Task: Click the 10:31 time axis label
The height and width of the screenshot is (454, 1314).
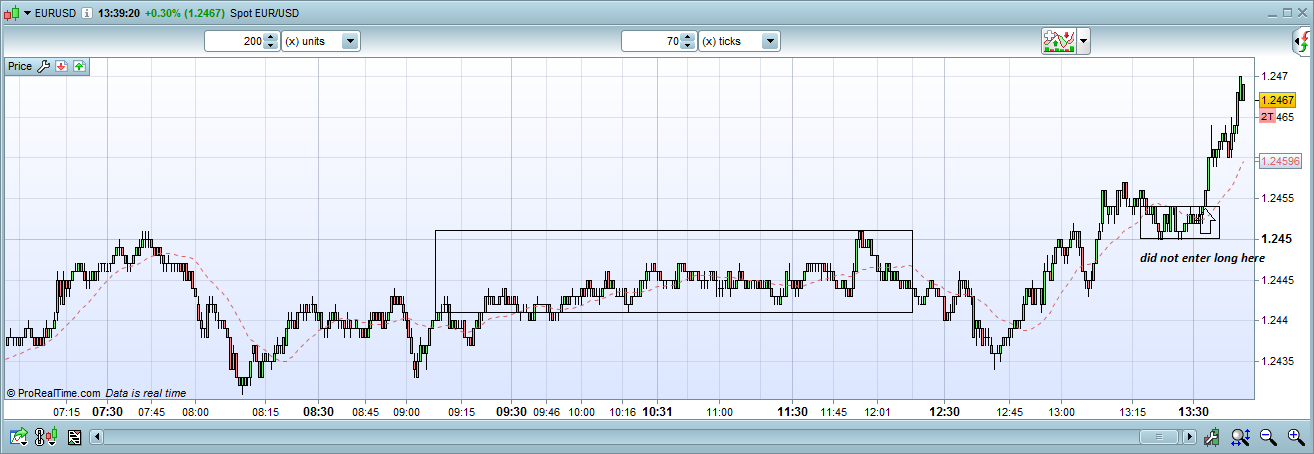Action: pyautogui.click(x=657, y=411)
